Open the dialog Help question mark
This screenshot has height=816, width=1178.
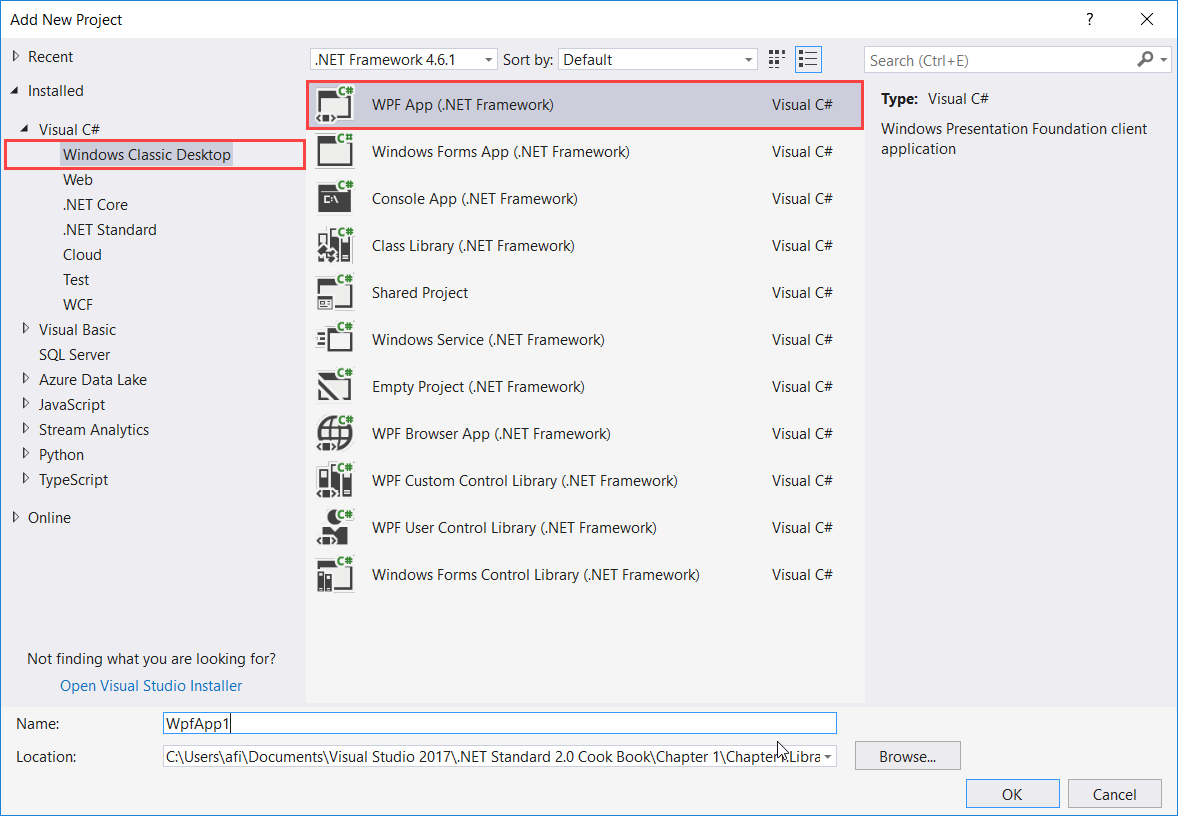1089,20
